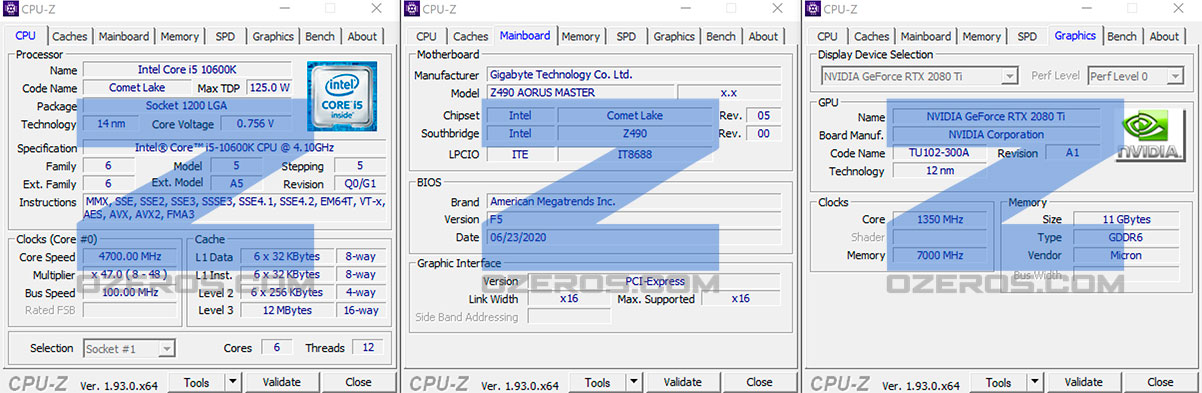
Task: Open the About tab in the Graphics window
Action: [x=1164, y=36]
